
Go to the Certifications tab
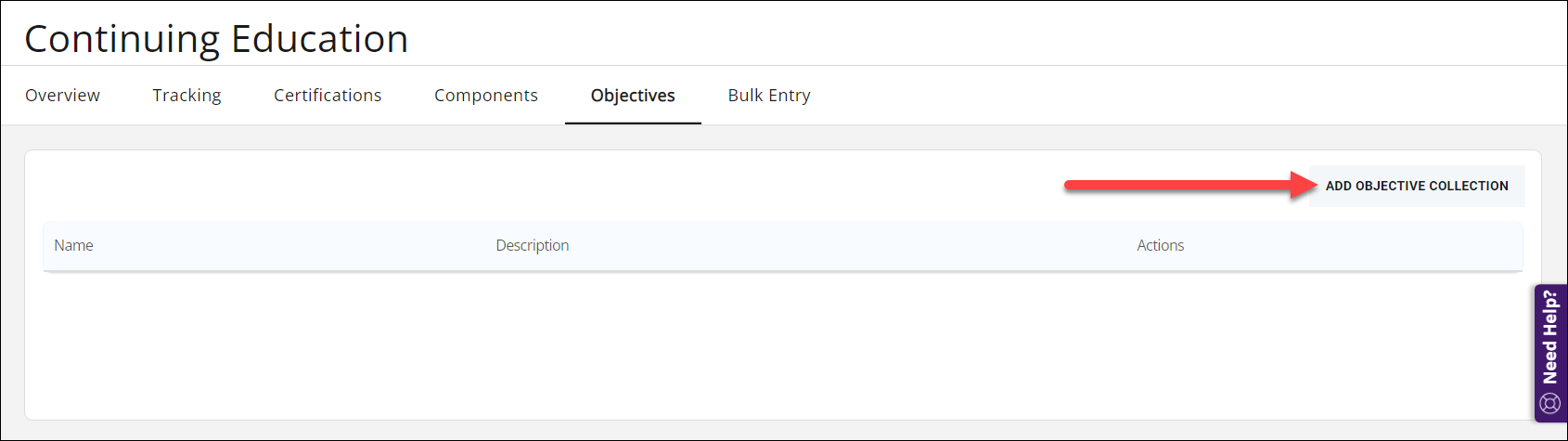[328, 96]
